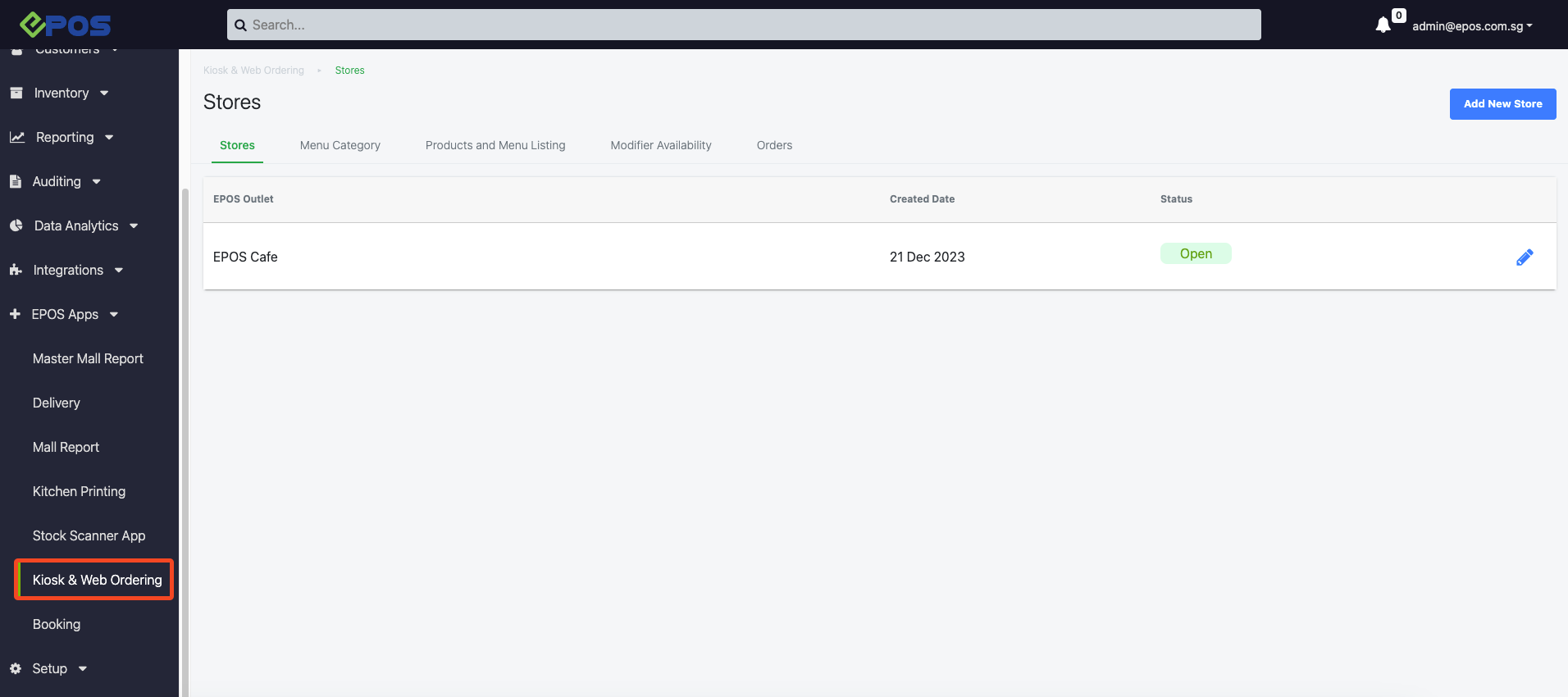The image size is (1568, 697).
Task: Click the Add New Store button
Action: pyautogui.click(x=1502, y=104)
